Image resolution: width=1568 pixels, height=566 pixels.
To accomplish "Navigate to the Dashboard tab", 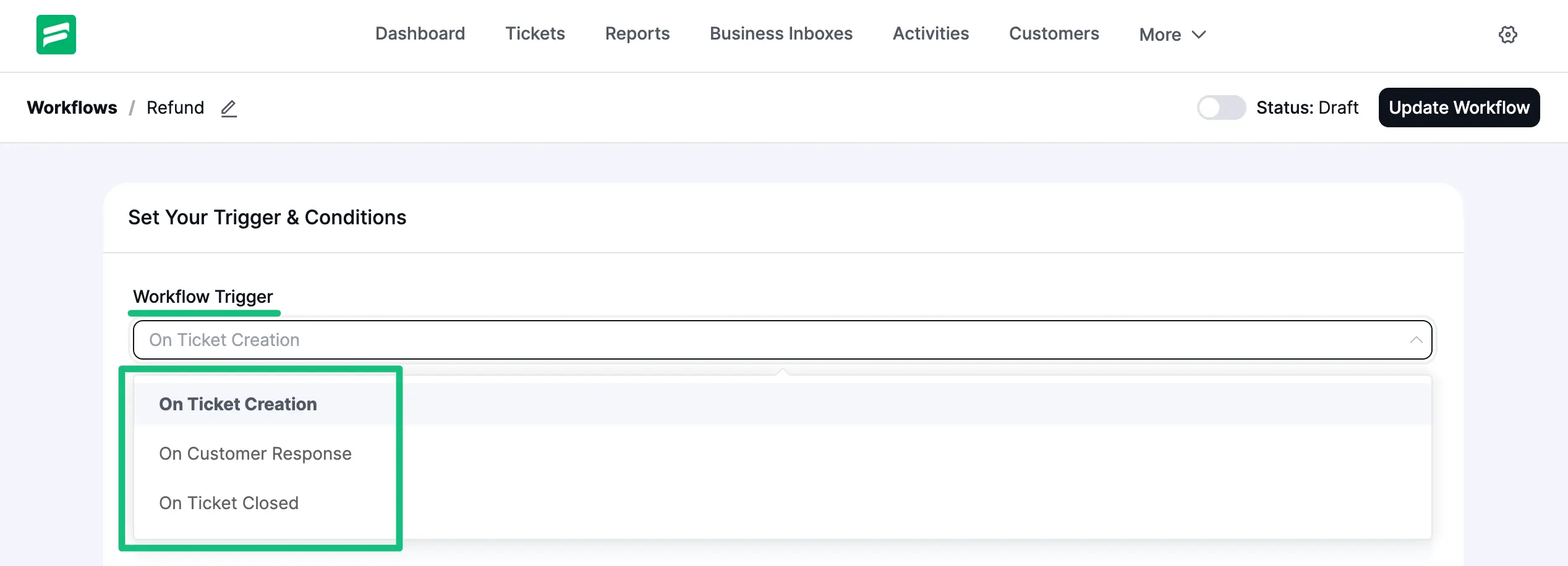I will 420,34.
